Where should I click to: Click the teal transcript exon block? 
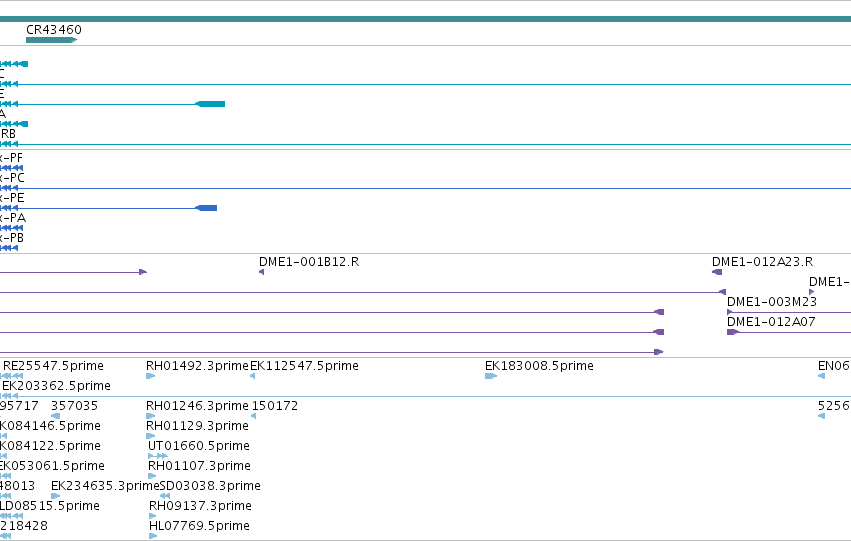210,104
